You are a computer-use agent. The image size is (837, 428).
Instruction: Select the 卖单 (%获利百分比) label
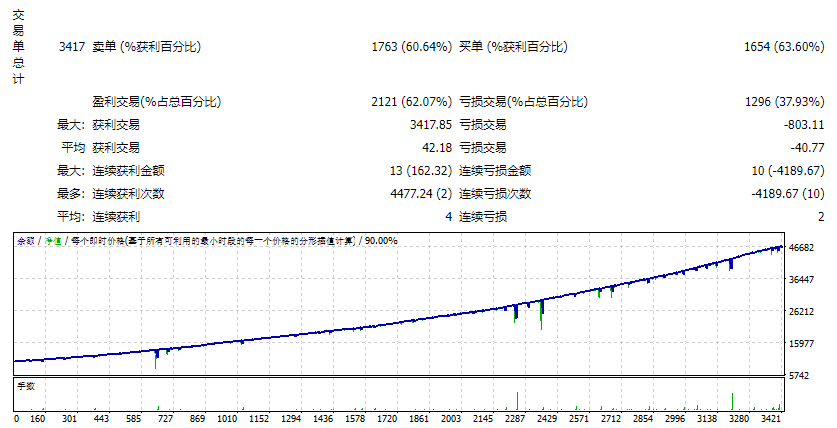click(146, 47)
